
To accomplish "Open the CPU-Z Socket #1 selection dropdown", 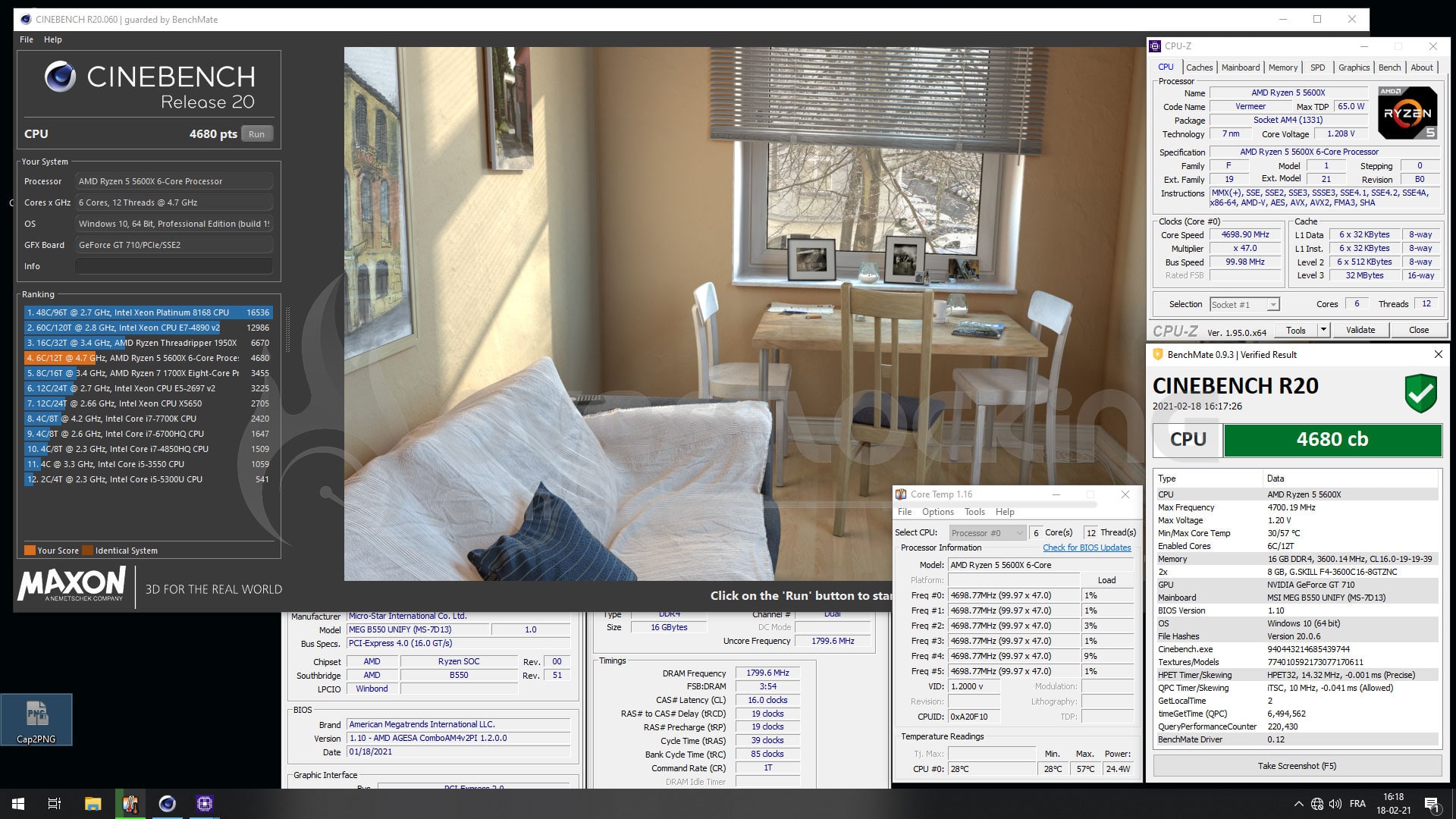I will (1244, 305).
